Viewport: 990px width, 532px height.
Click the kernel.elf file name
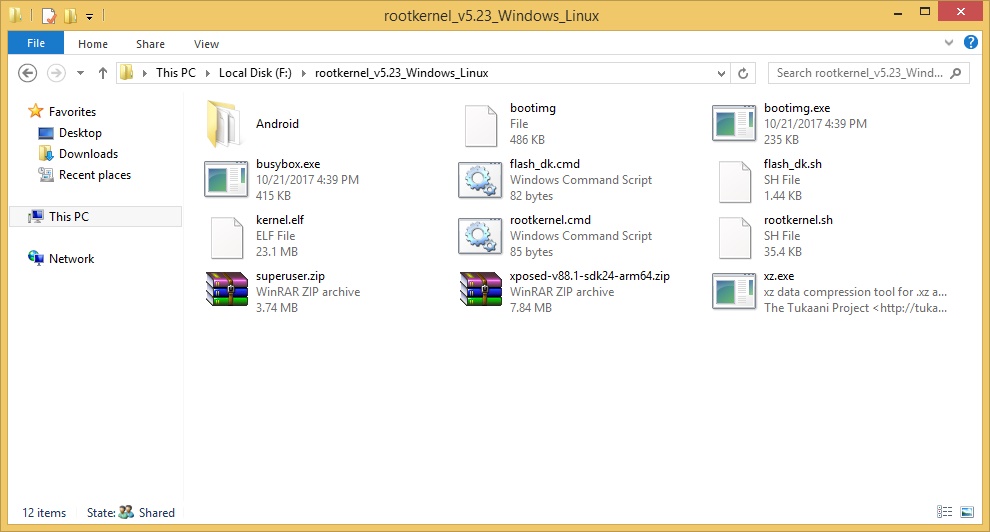280,220
